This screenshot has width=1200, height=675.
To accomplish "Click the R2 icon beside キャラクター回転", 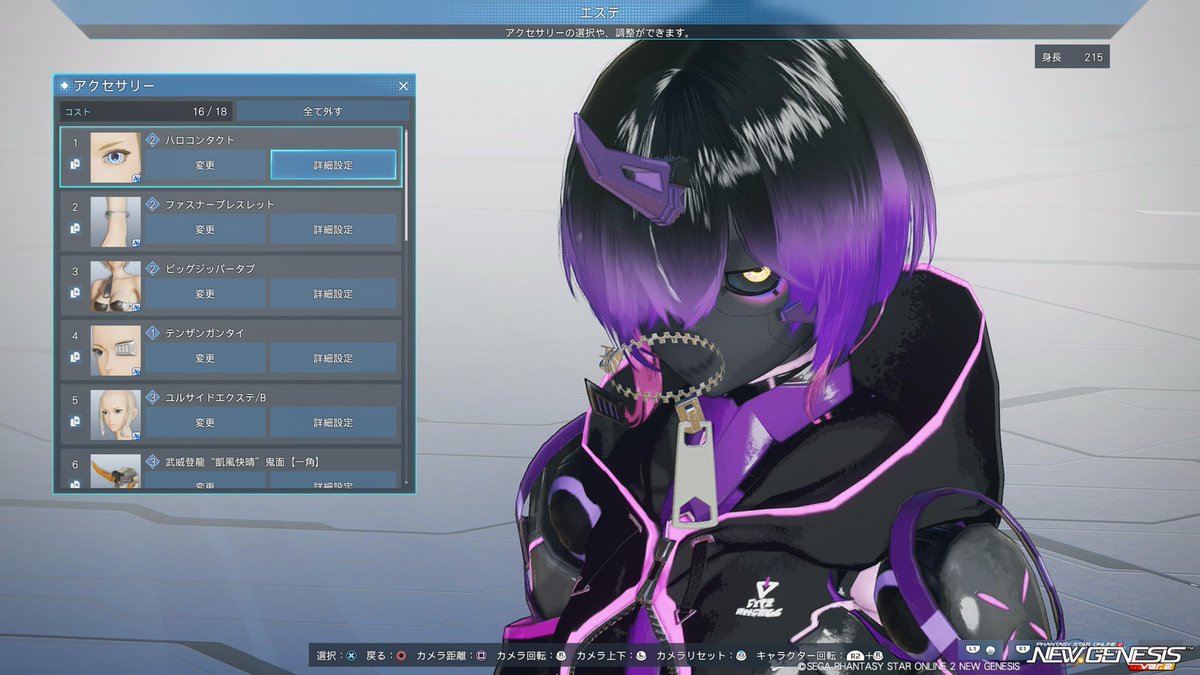I will click(x=856, y=656).
